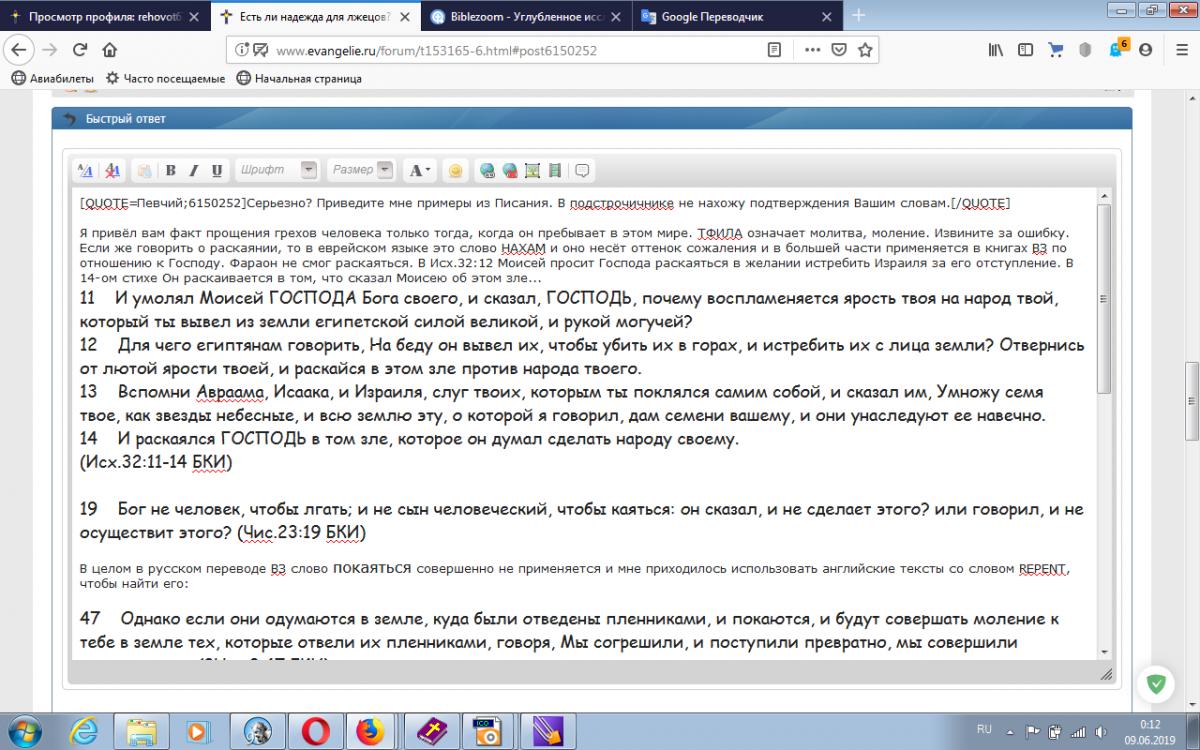
Task: Apply italic formatting to the text
Action: pyautogui.click(x=194, y=170)
